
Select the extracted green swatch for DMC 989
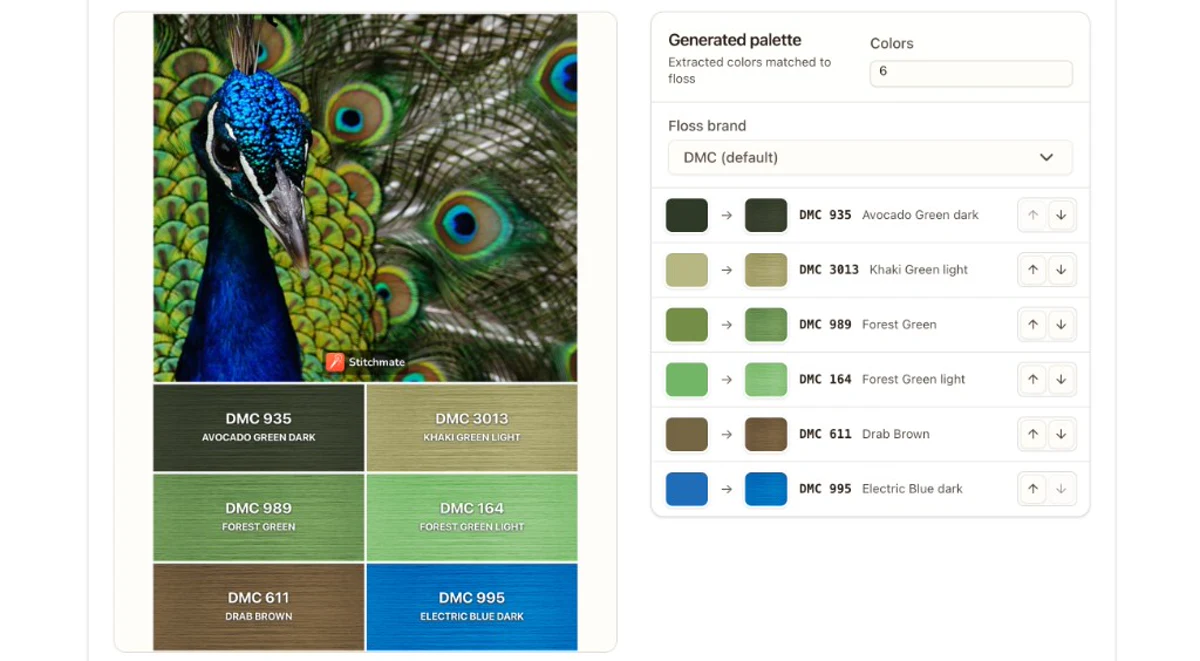[687, 325]
